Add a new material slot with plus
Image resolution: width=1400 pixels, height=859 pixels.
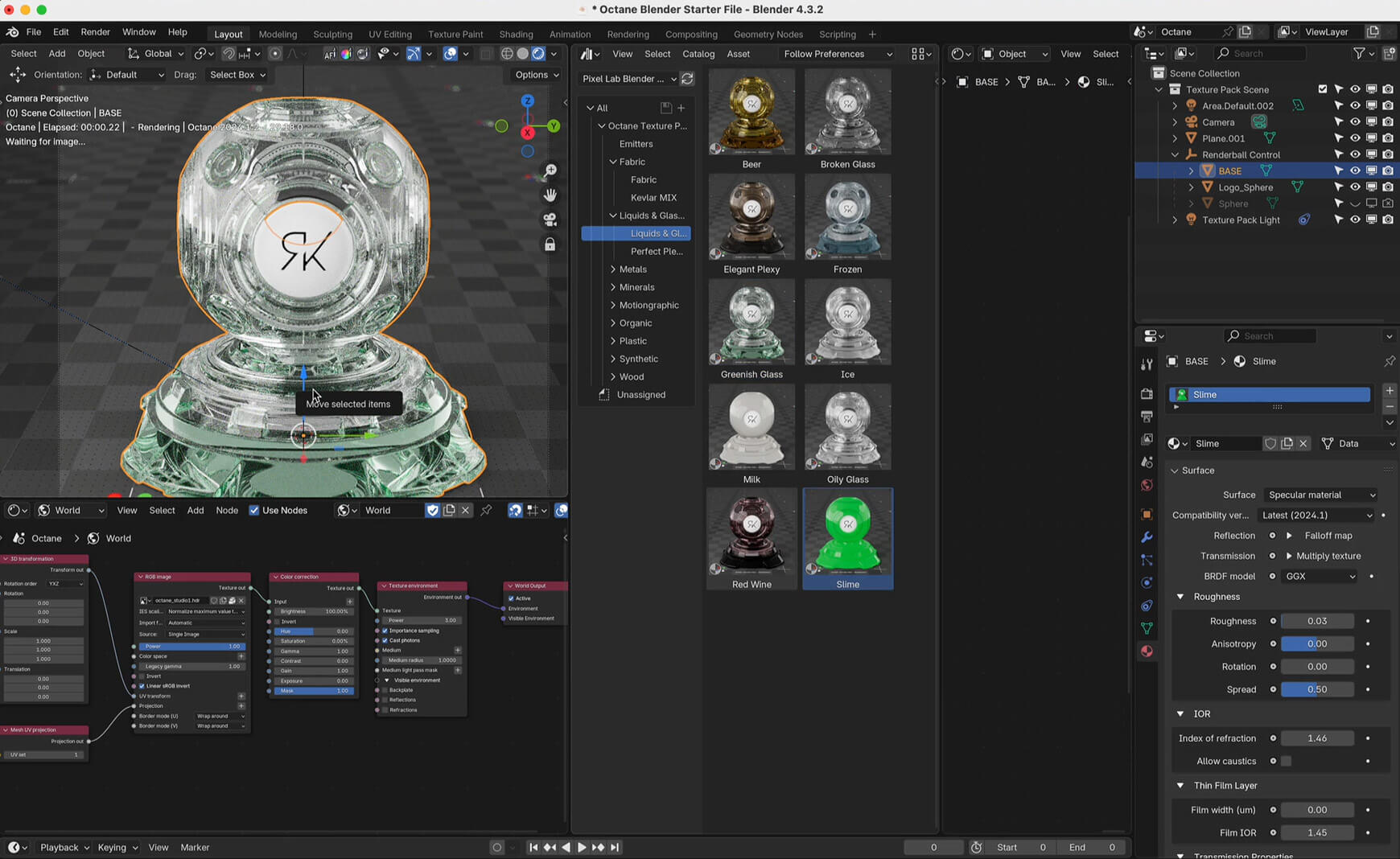(x=1390, y=390)
